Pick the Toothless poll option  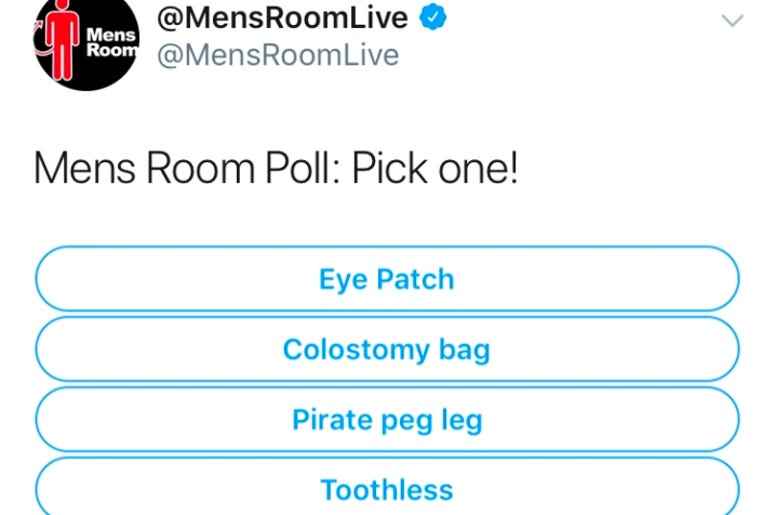(x=387, y=487)
